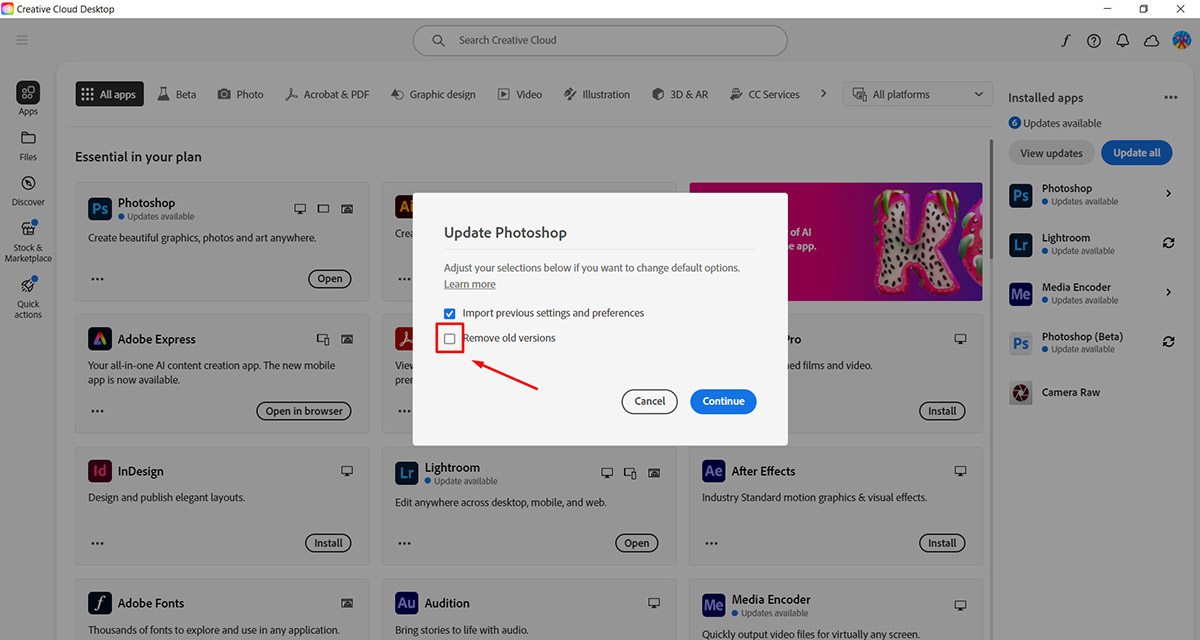Click the Media Encoder icon in app cards
Viewport: 1200px width, 640px height.
[x=714, y=603]
